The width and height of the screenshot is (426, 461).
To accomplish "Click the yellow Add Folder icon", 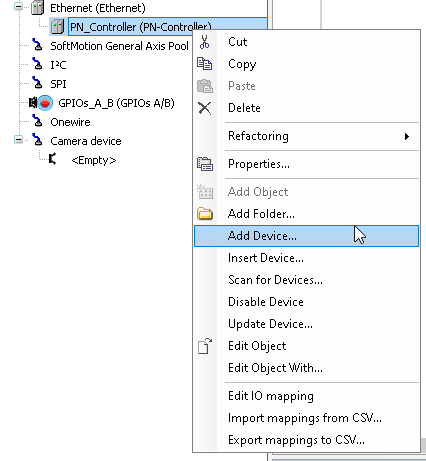I will point(205,214).
